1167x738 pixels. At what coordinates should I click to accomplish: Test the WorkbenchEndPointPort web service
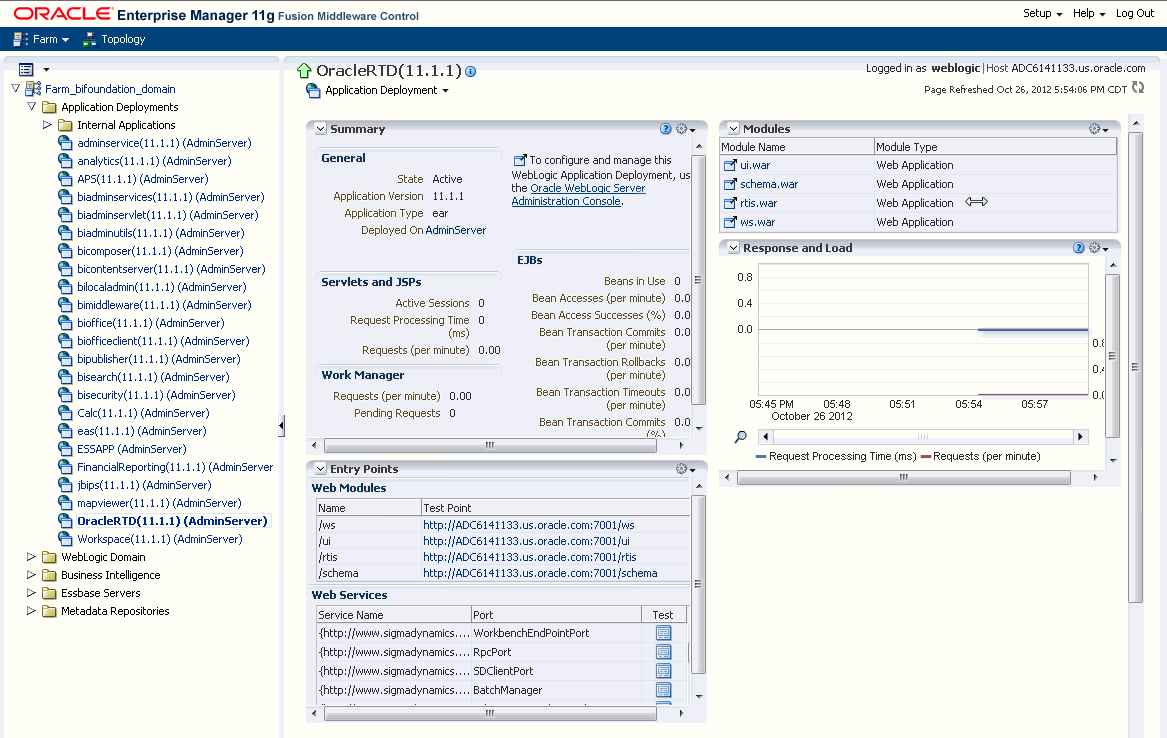(x=663, y=633)
